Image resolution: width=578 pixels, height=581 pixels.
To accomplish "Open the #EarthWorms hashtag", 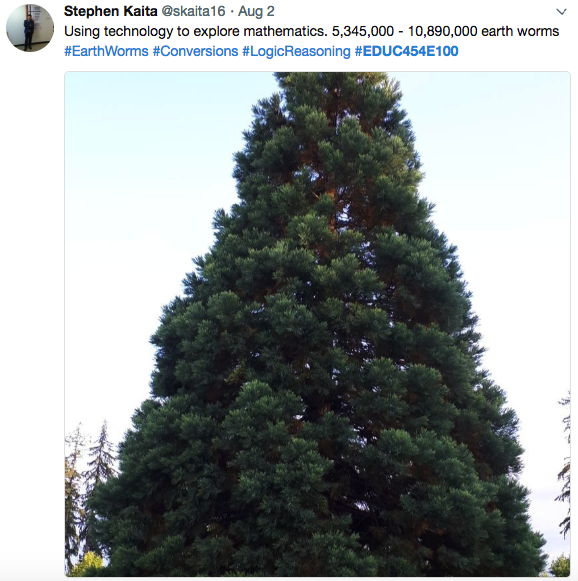I will [x=106, y=51].
